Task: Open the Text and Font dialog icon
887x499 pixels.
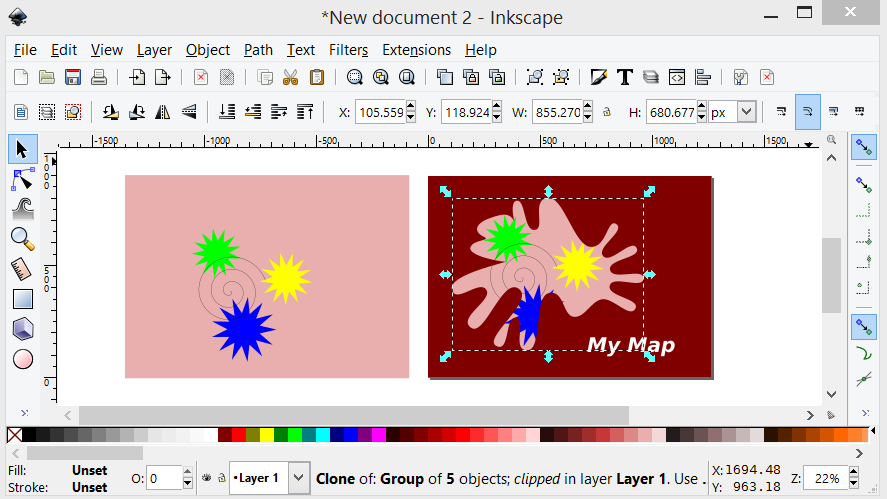Action: (625, 77)
